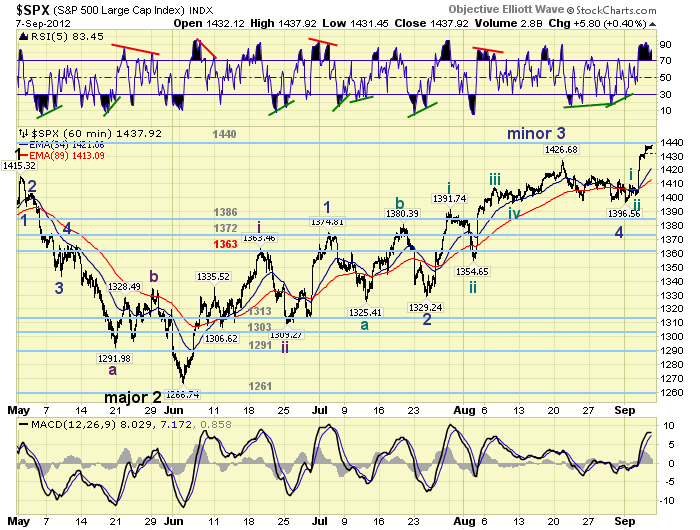
Task: Click the RSI indicator legend icon
Action: (24, 37)
